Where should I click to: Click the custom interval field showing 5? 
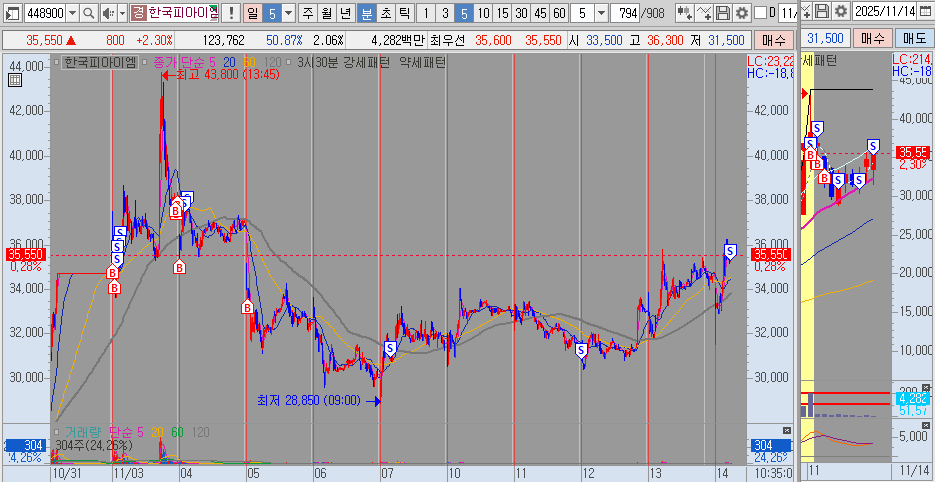tap(583, 13)
